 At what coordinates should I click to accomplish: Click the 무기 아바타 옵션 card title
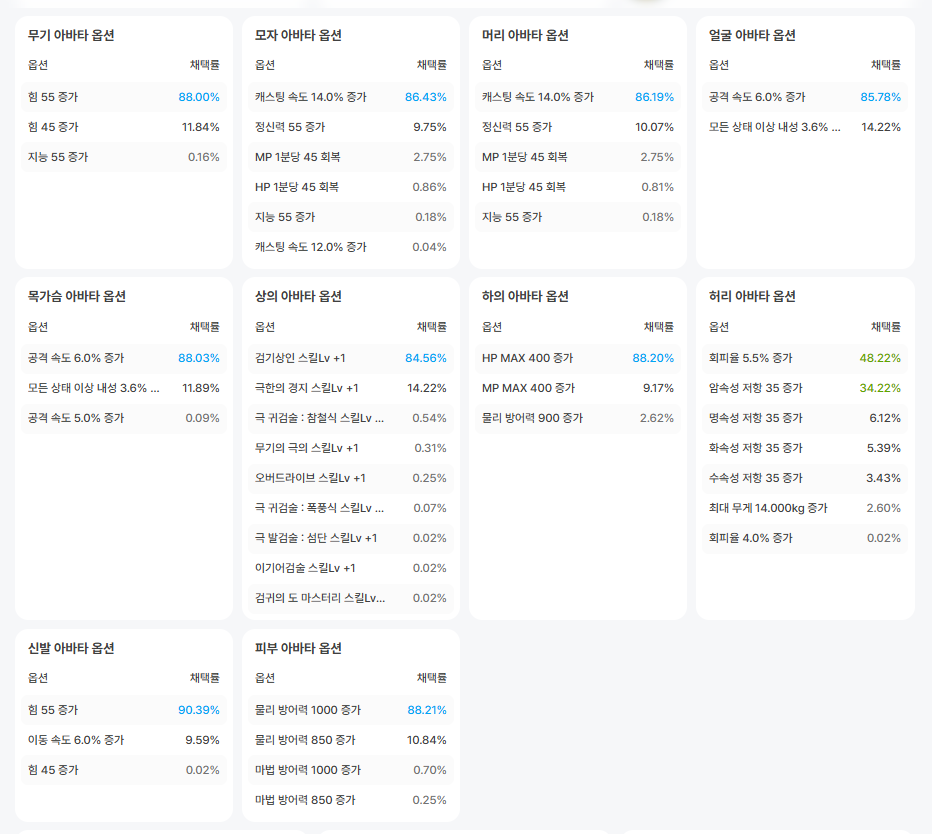tap(71, 35)
